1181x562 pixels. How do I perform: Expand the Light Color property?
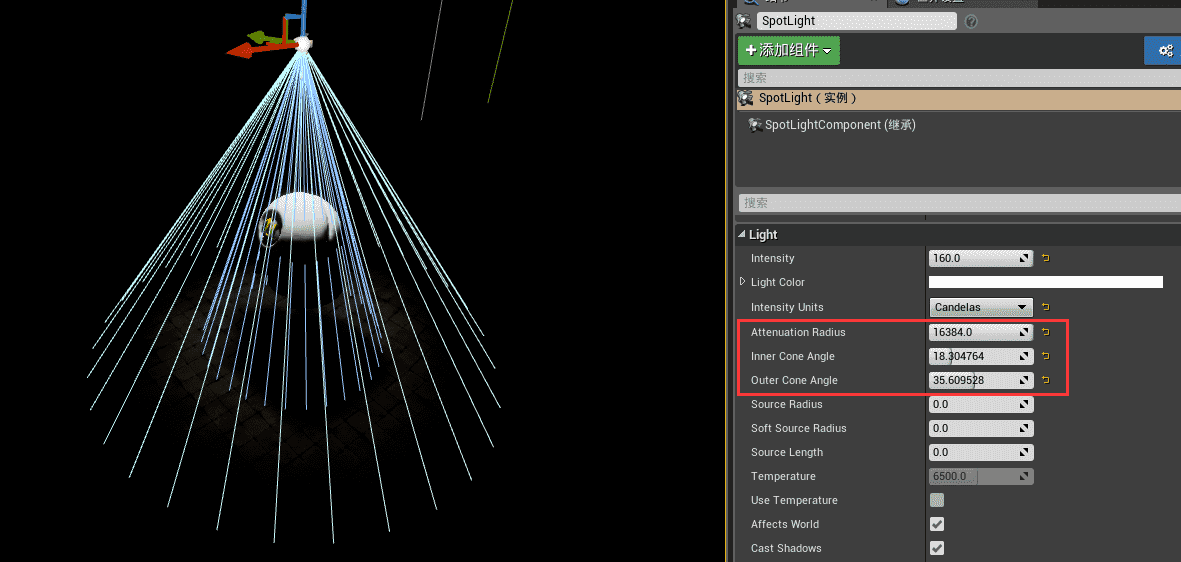coord(742,282)
